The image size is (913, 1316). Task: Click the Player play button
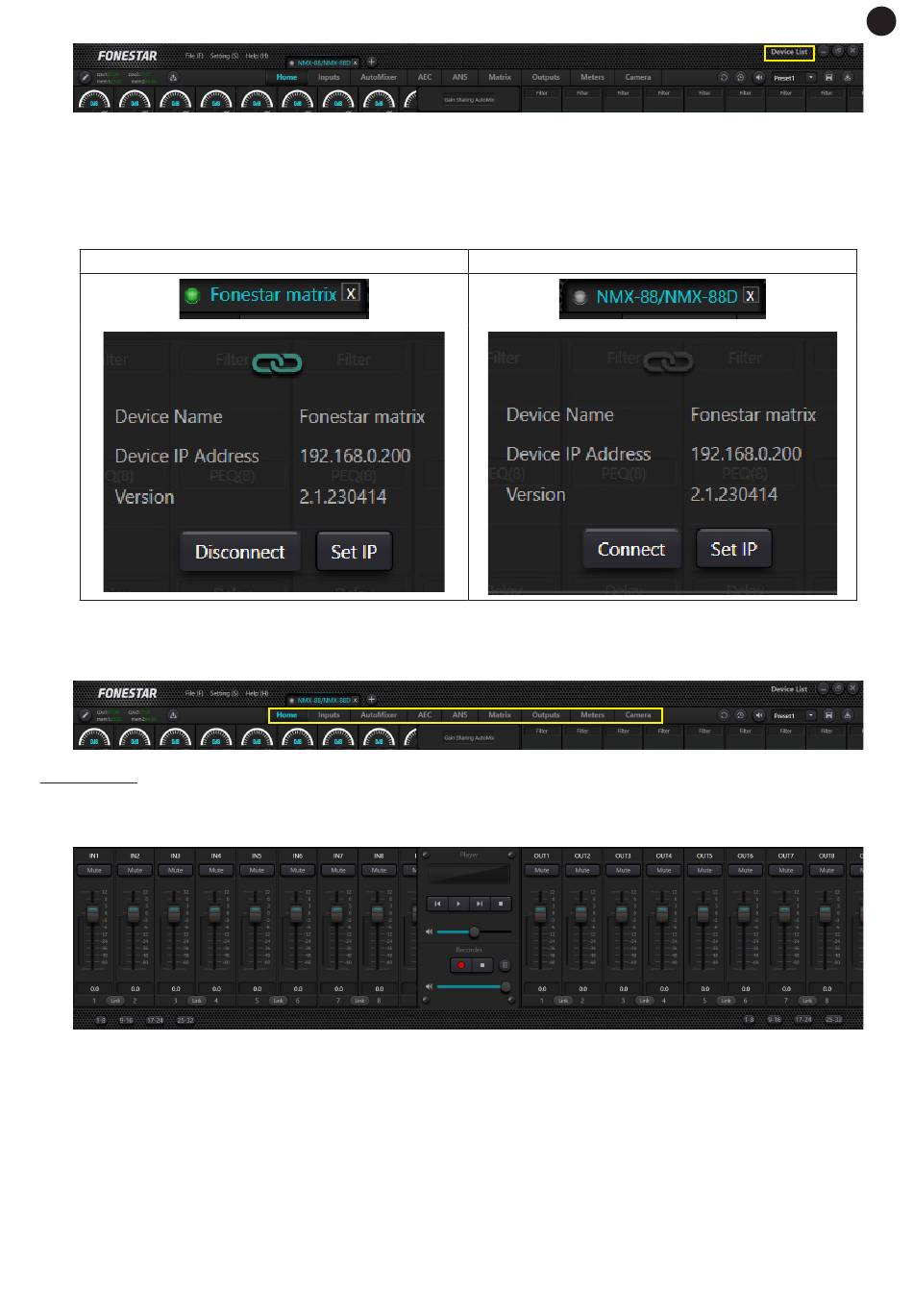click(x=458, y=904)
